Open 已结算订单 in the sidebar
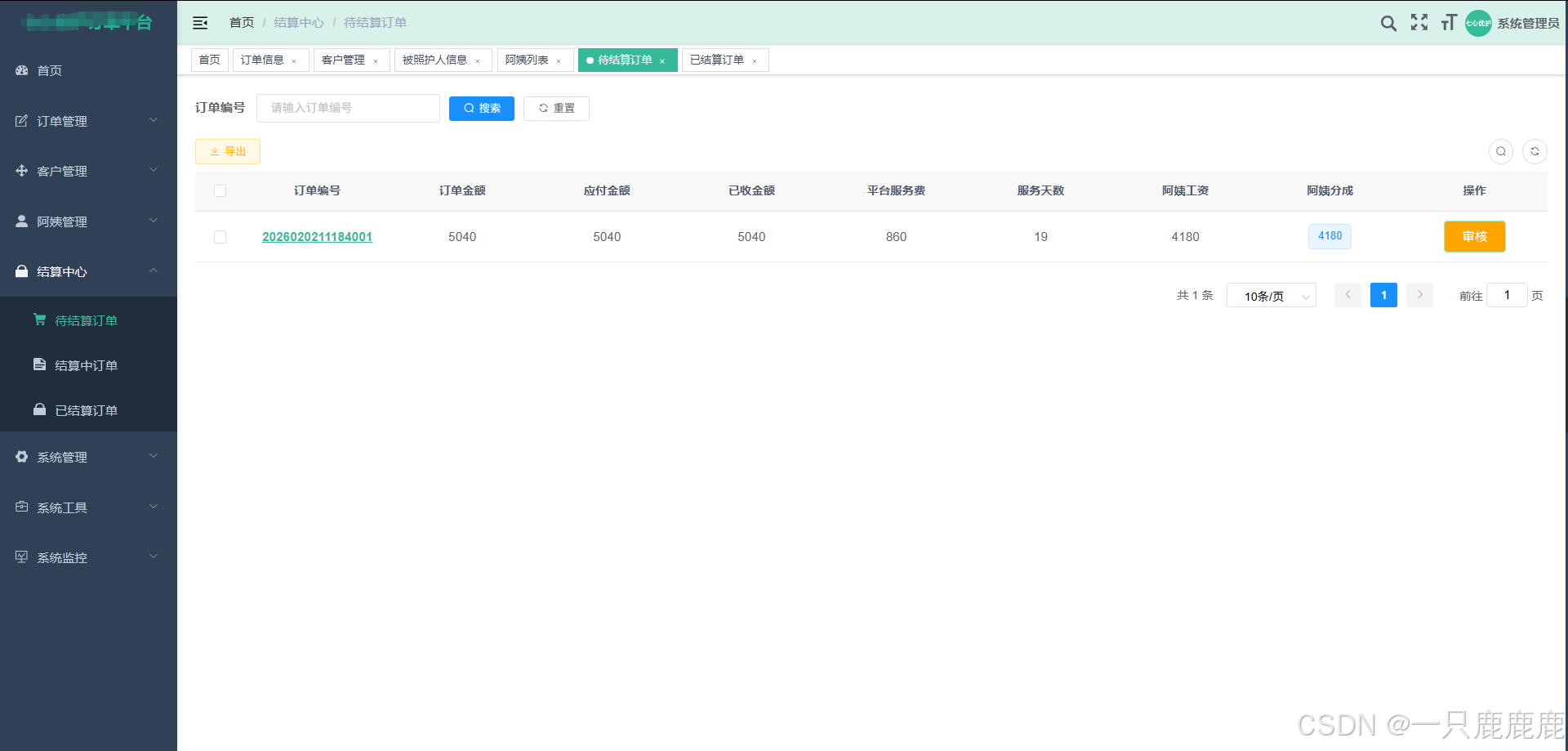This screenshot has height=751, width=1568. [88, 410]
